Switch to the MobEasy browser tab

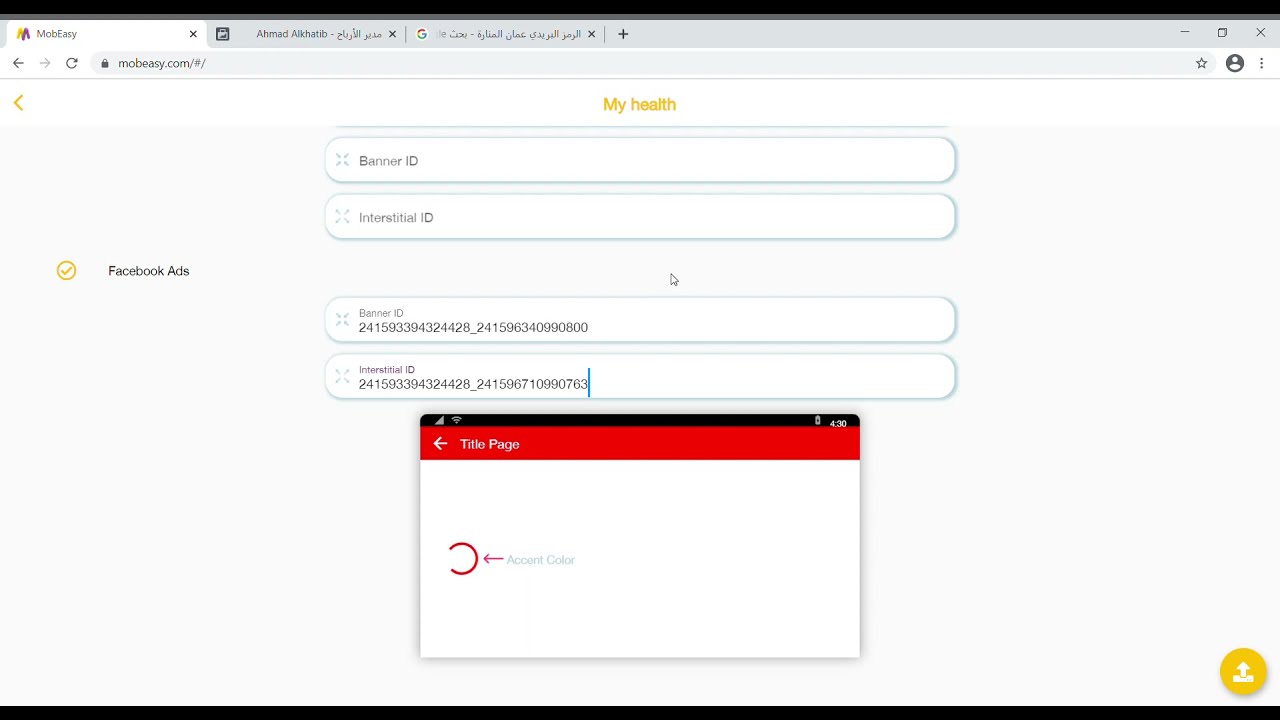(107, 34)
